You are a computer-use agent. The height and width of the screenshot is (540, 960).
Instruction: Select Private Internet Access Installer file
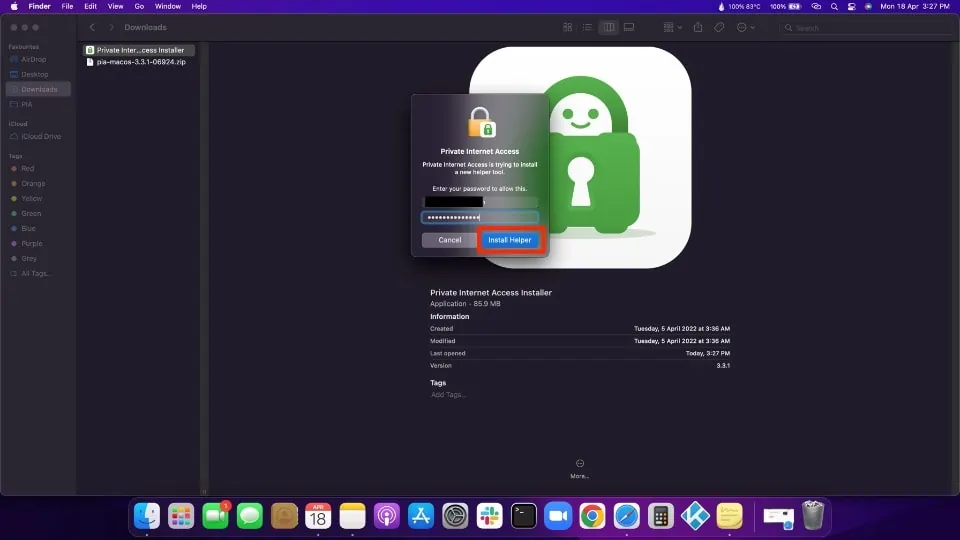tap(139, 50)
